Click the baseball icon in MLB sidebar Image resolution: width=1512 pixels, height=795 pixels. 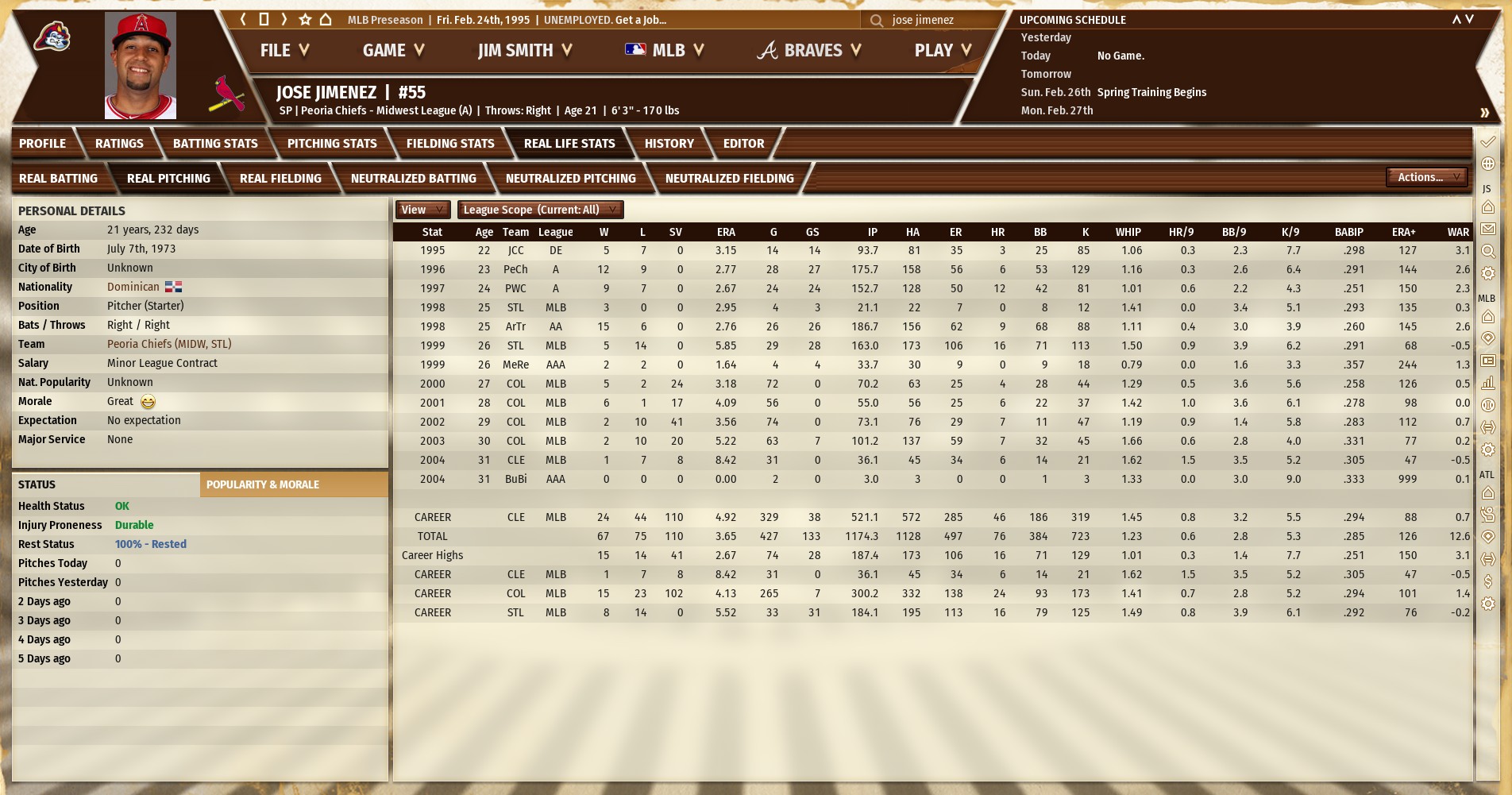[1488, 405]
